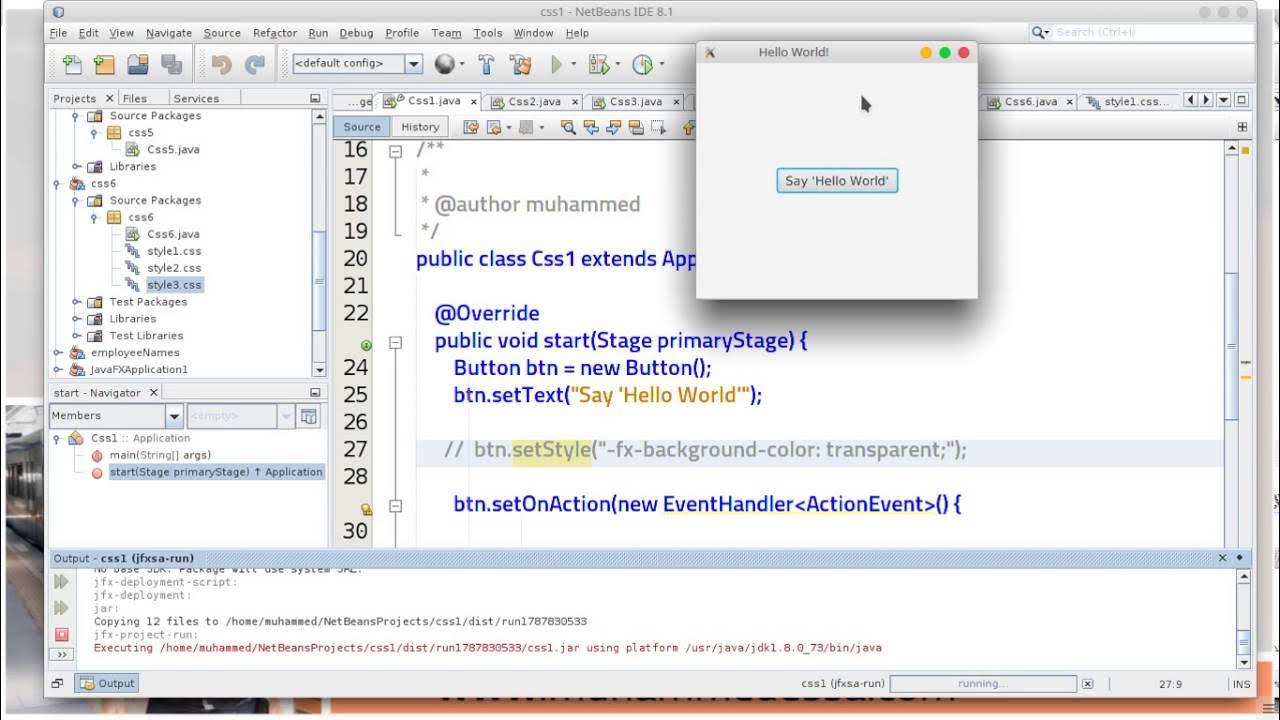1280x720 pixels.
Task: Click the red Stop button in Output
Action: (x=61, y=634)
